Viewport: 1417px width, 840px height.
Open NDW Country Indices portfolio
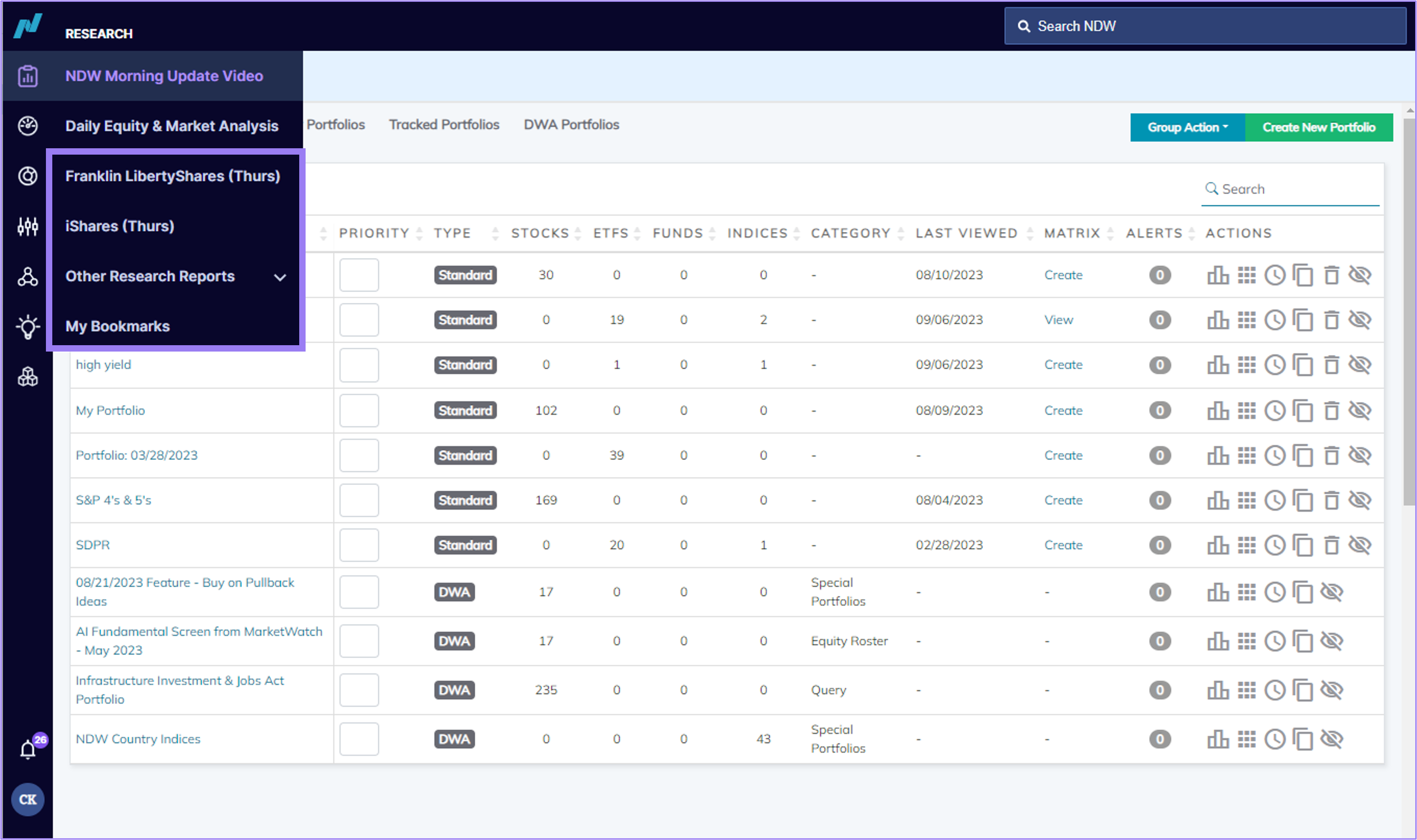pyautogui.click(x=138, y=739)
